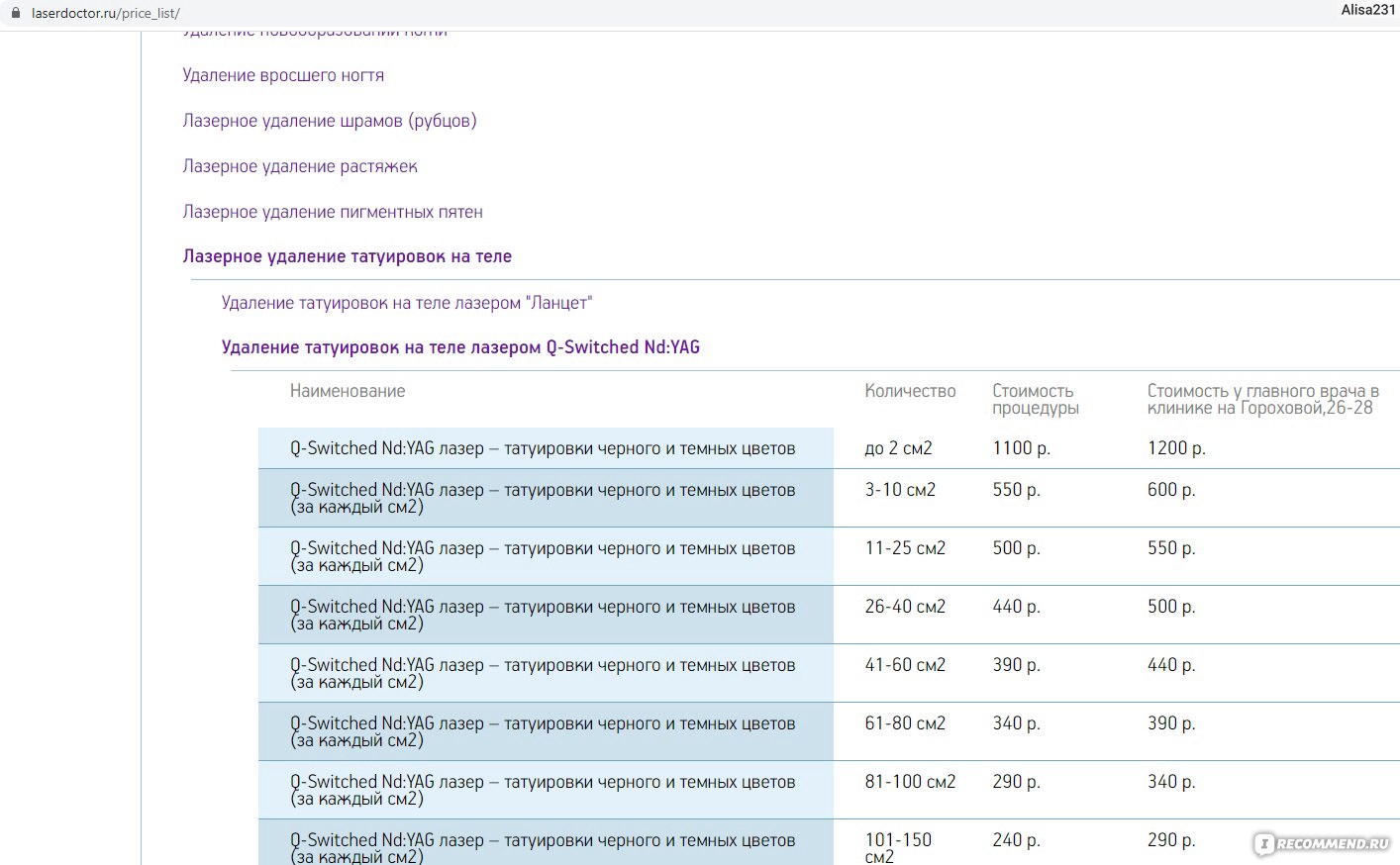Screen dimensions: 1400x865
Task: Expand Удаление татуировок лазером "Ланцет"
Action: pos(407,303)
